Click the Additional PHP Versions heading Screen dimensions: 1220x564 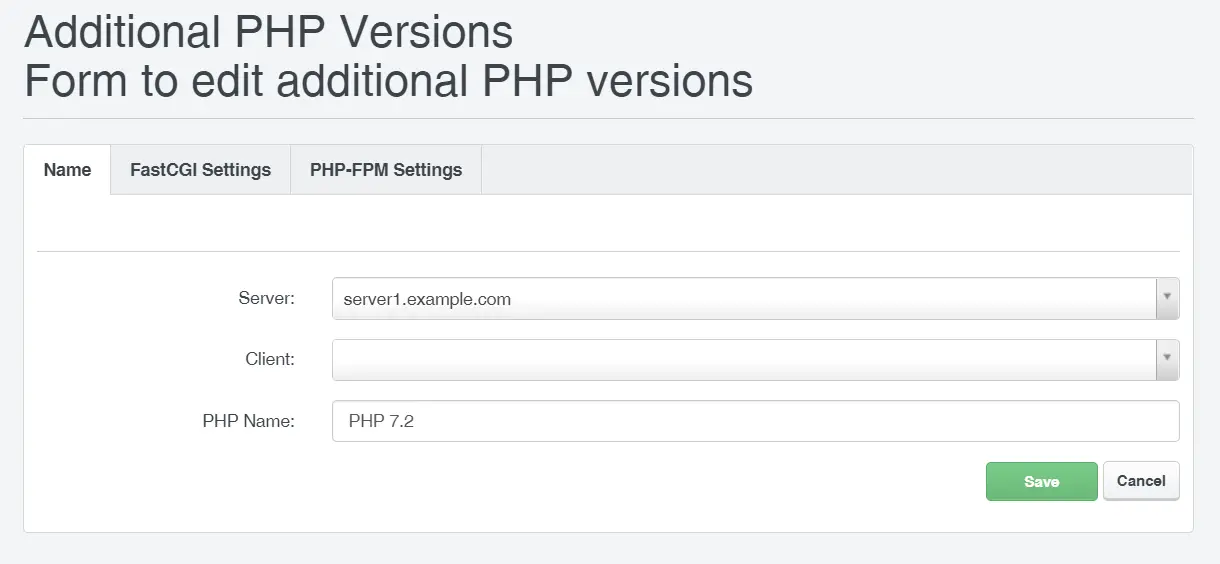point(268,32)
